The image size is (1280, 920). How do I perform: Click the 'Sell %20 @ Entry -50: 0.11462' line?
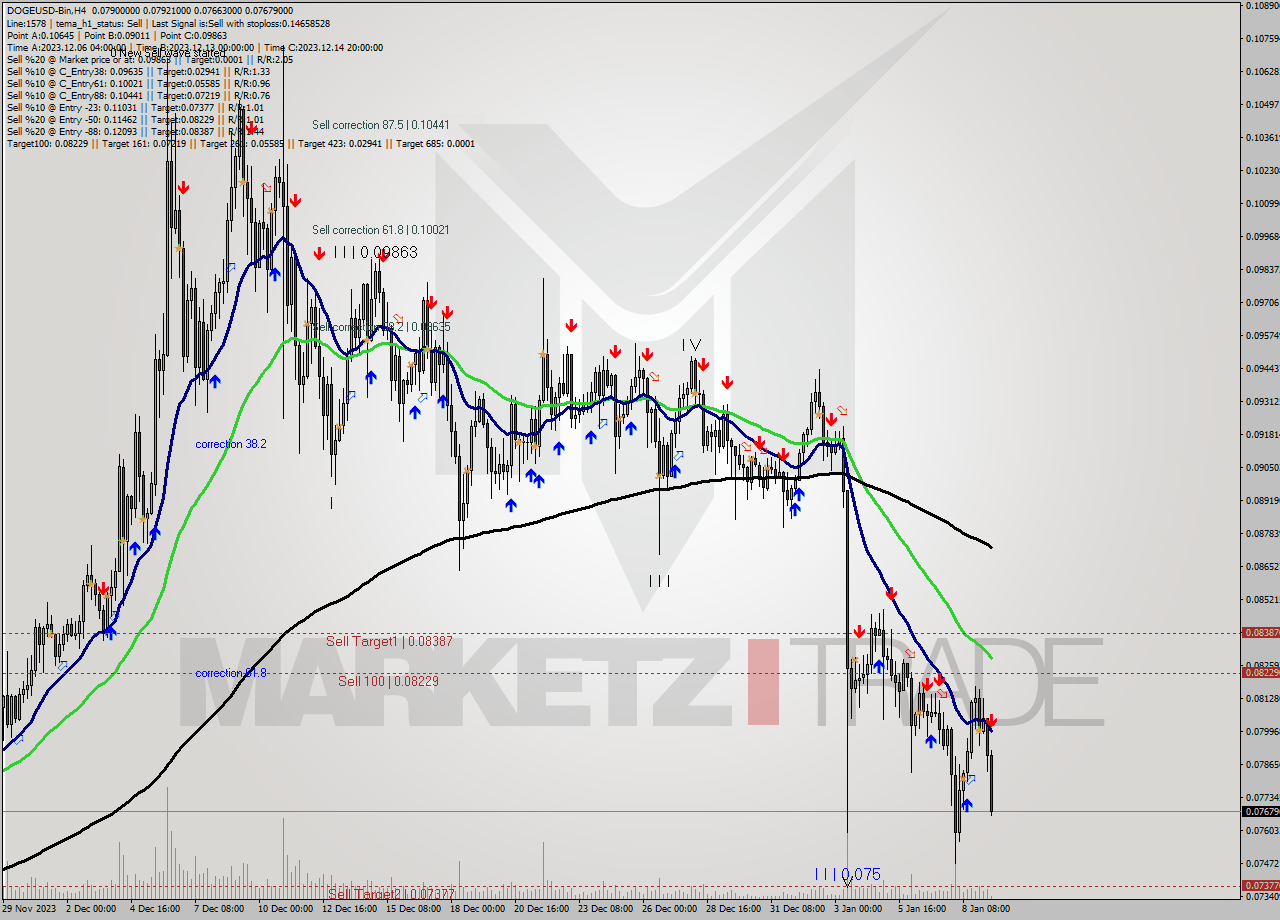(136, 119)
